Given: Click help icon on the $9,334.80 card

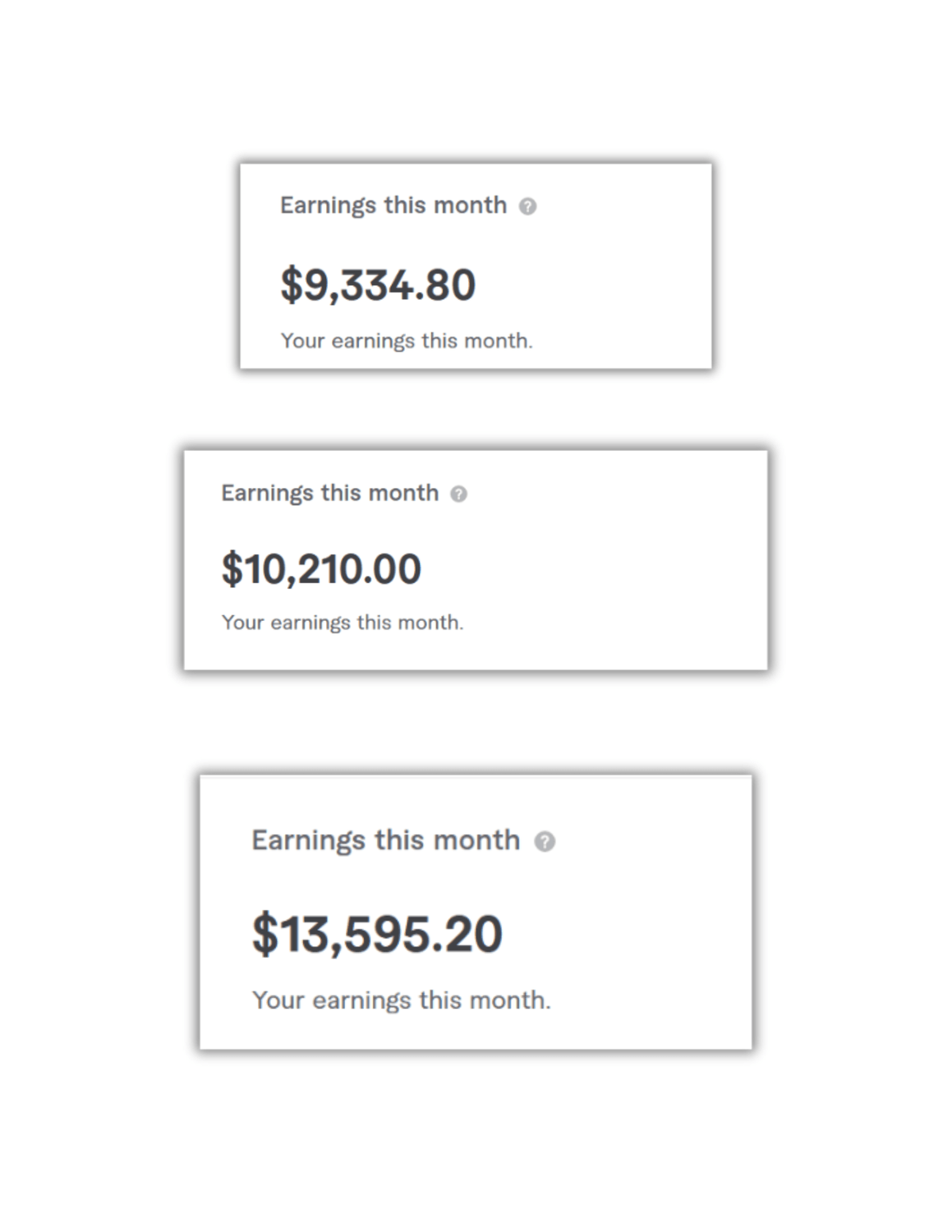Looking at the screenshot, I should 527,206.
